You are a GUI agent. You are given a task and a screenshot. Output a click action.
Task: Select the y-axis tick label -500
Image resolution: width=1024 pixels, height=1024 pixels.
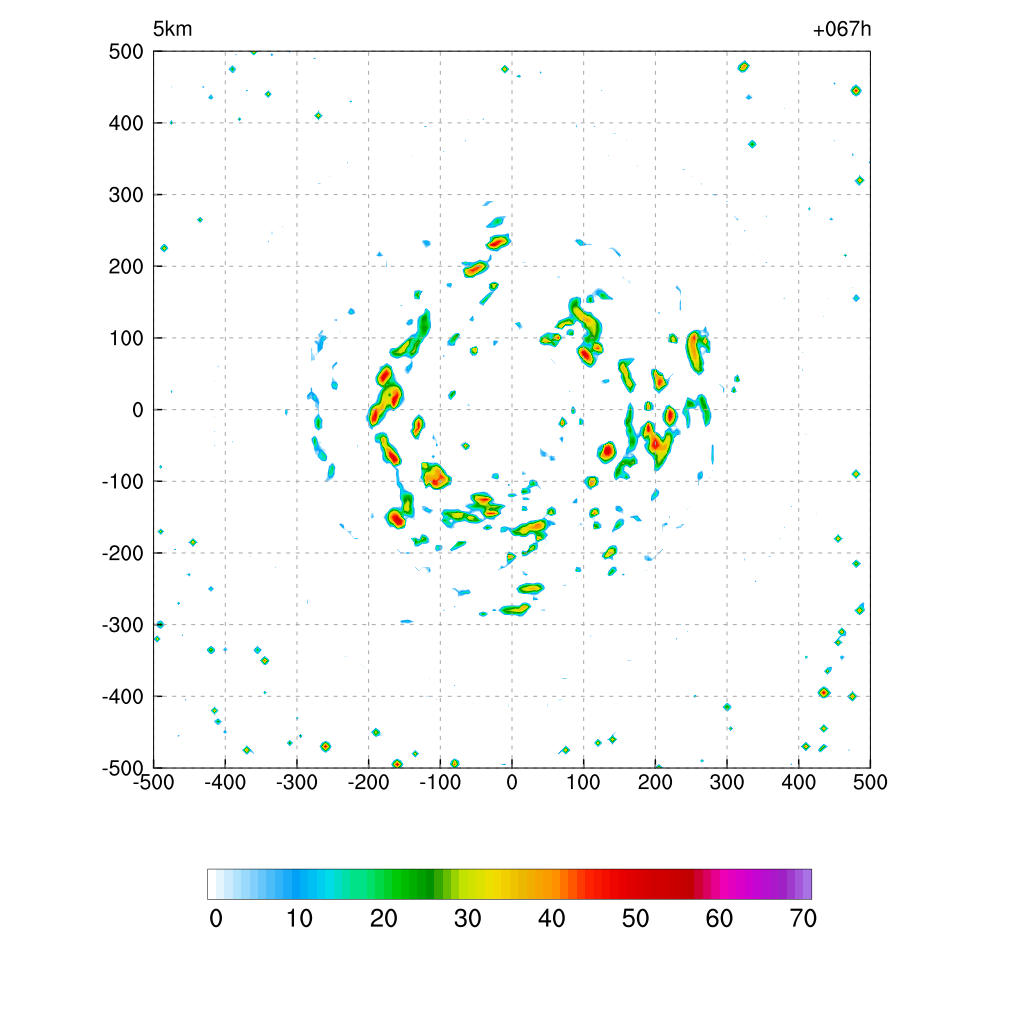(122, 768)
